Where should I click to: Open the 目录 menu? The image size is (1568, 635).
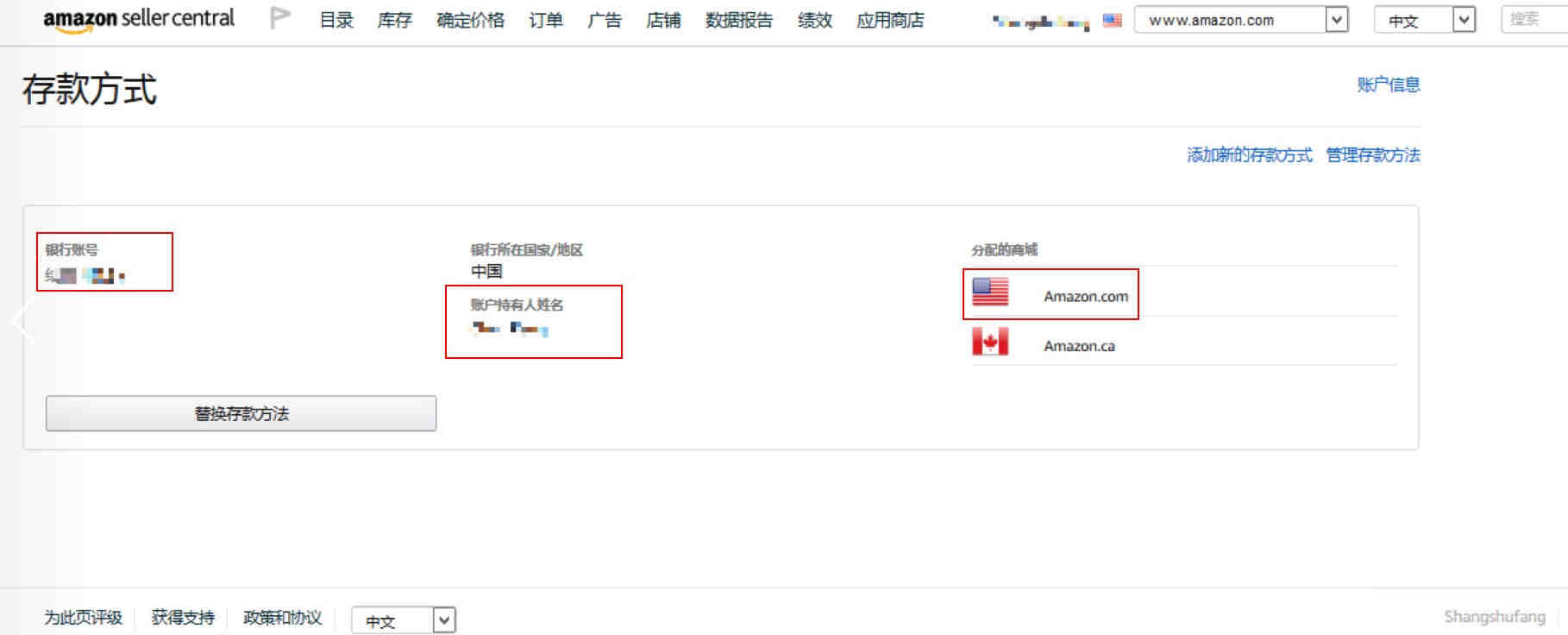coord(336,20)
